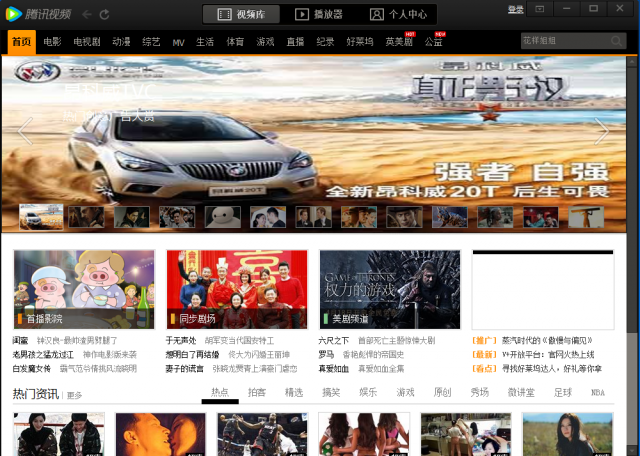Open the V+开放平台 news link
This screenshot has height=456, width=640.
pyautogui.click(x=548, y=355)
